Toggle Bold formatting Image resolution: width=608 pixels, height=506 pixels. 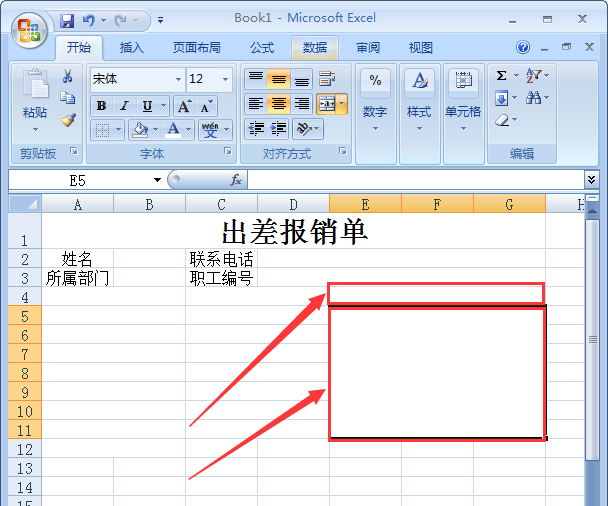click(x=102, y=106)
